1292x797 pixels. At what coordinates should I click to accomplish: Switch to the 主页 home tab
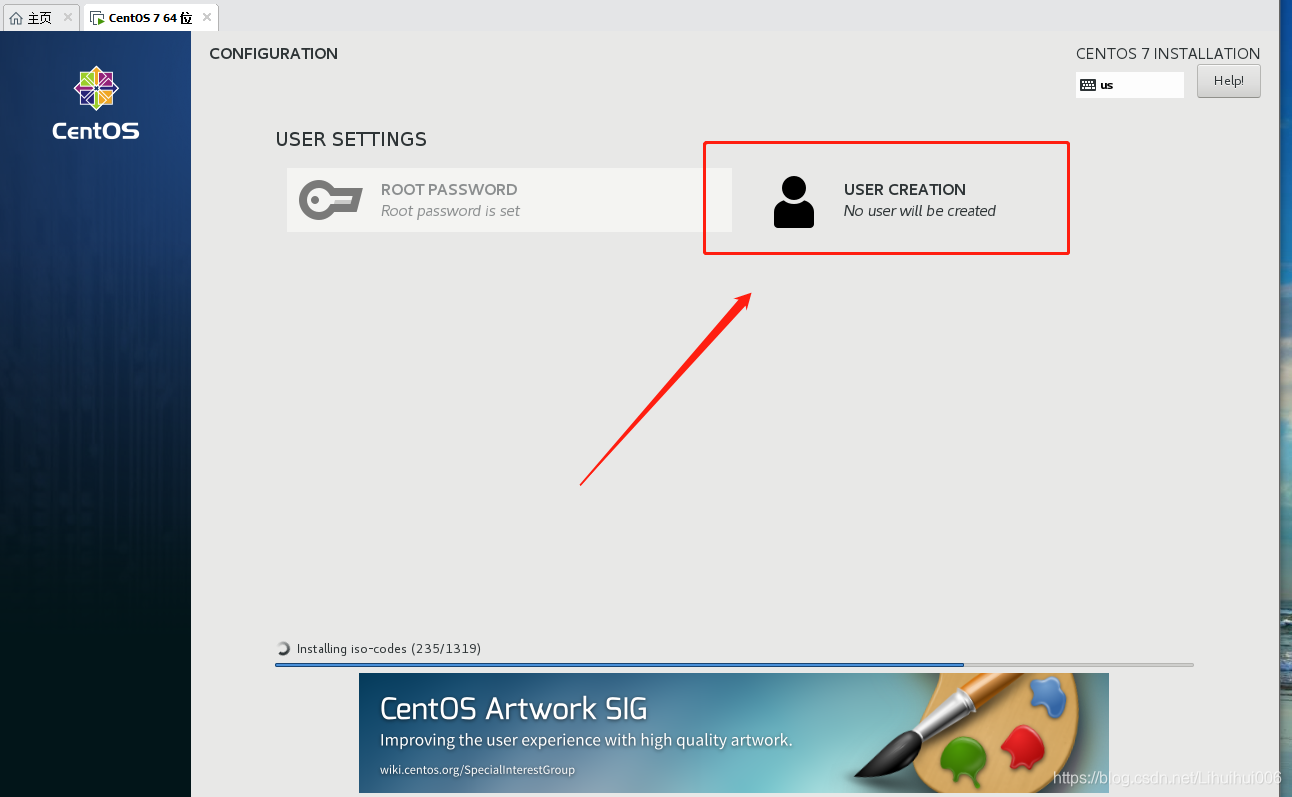(40, 18)
